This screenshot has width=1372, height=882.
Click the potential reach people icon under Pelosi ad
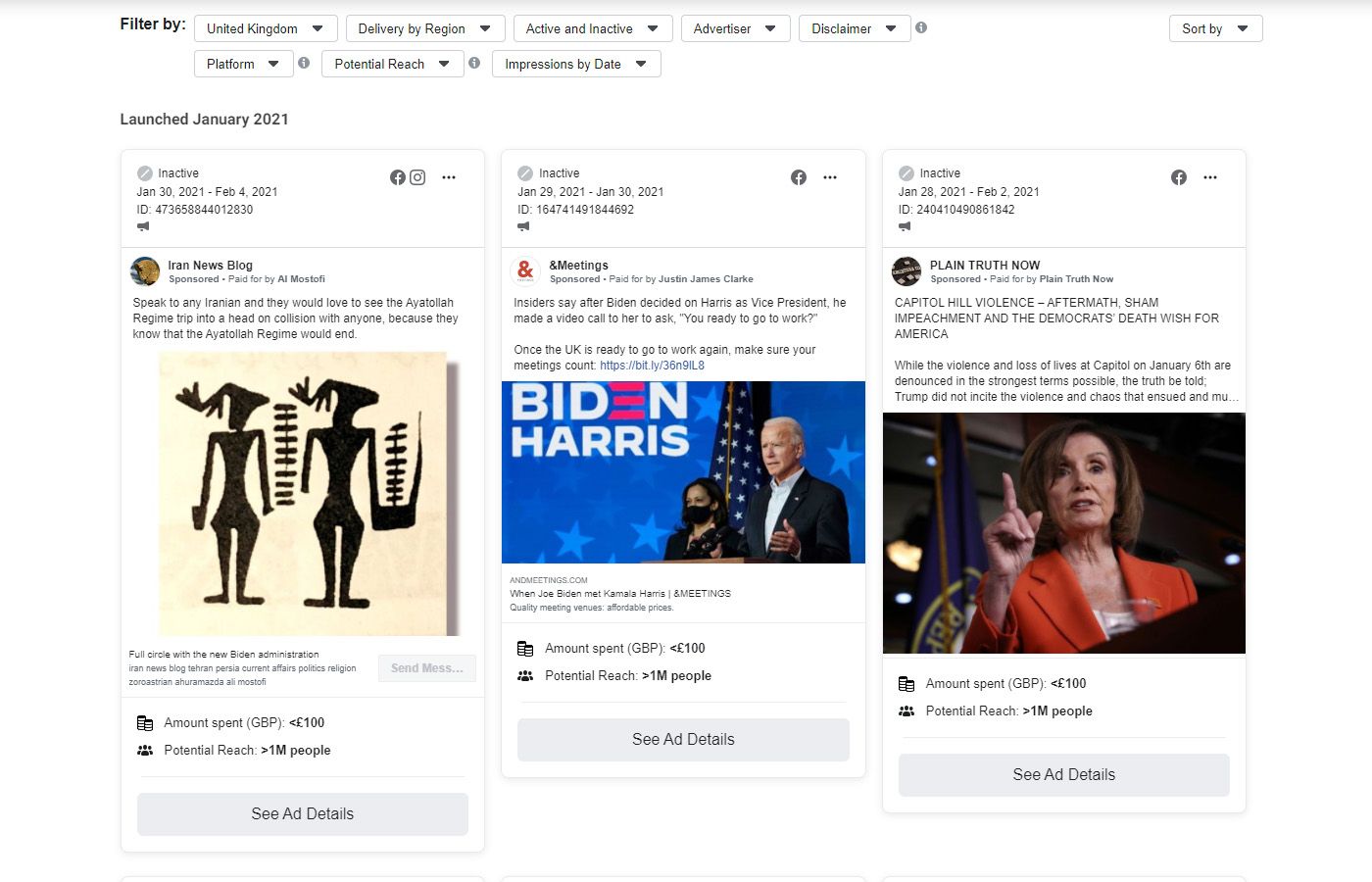(x=905, y=711)
